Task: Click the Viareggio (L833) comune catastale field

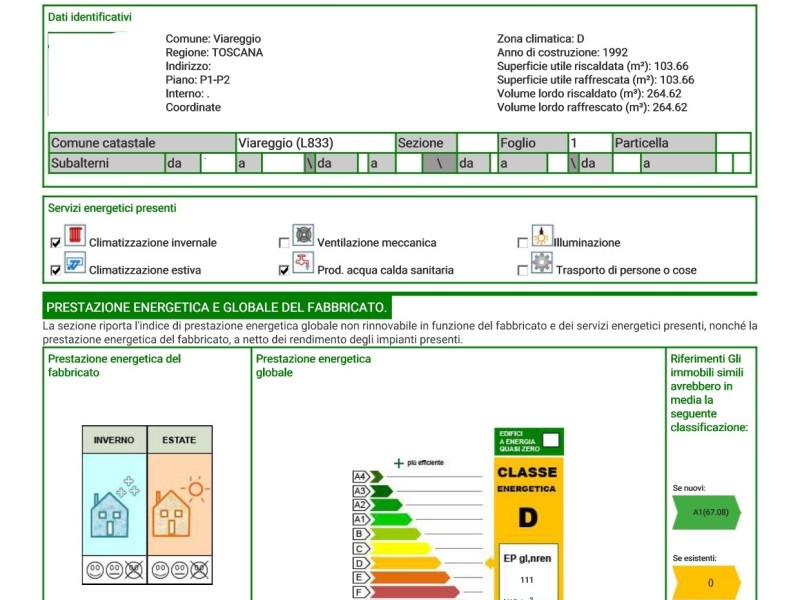Action: tap(315, 143)
